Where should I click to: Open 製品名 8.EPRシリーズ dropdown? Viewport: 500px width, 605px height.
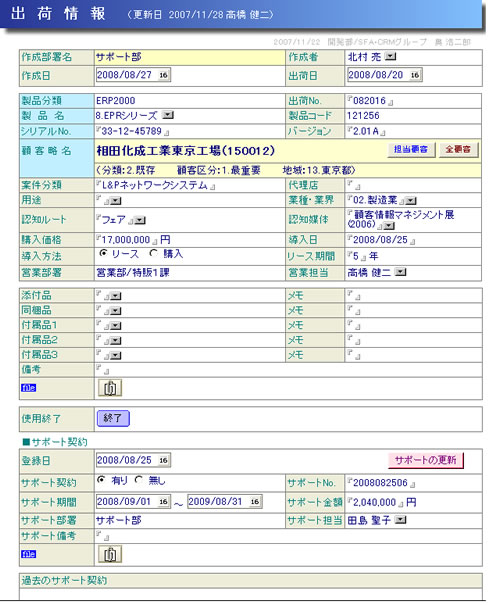pos(168,115)
